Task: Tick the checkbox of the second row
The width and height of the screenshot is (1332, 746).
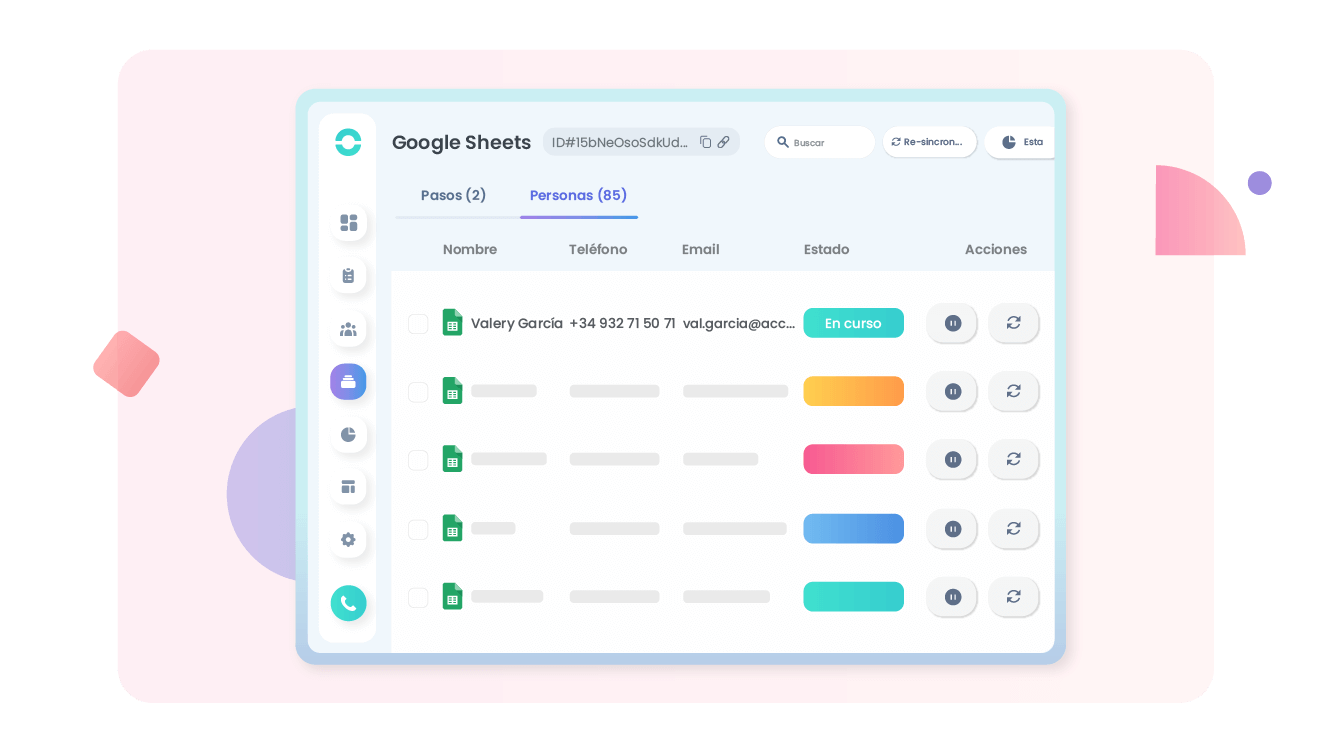Action: 418,392
